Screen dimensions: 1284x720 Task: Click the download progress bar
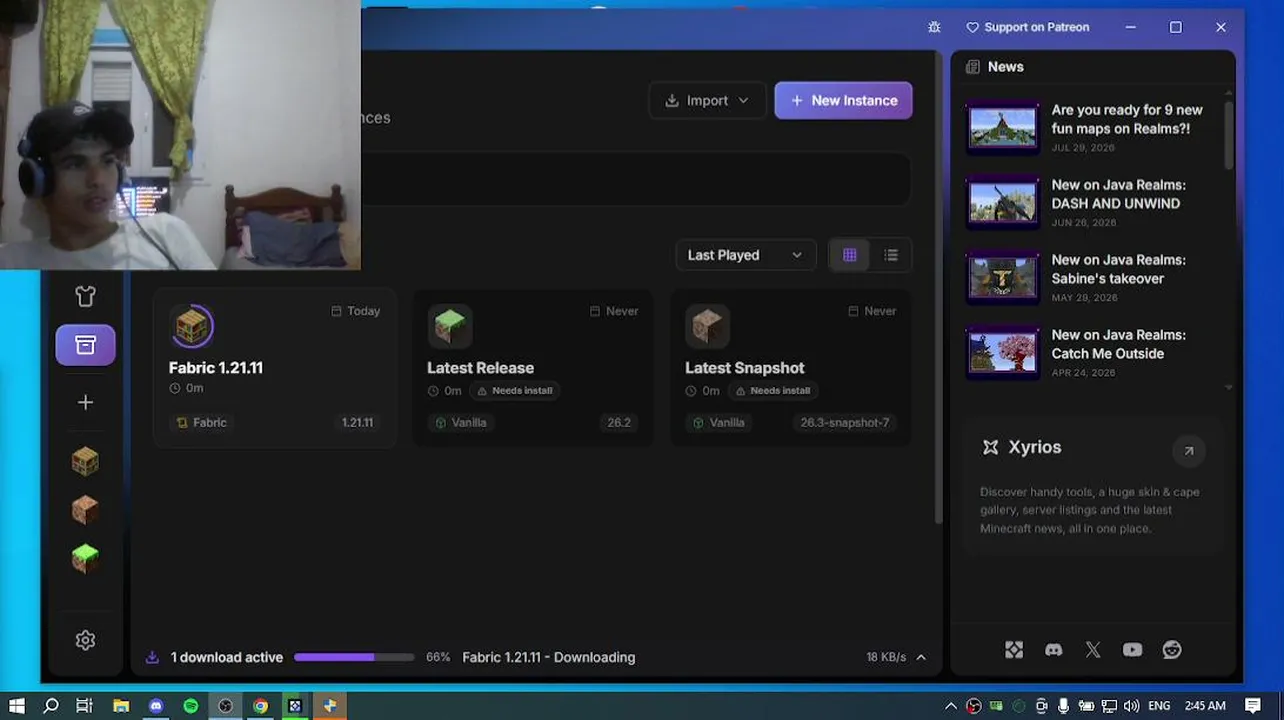click(354, 657)
